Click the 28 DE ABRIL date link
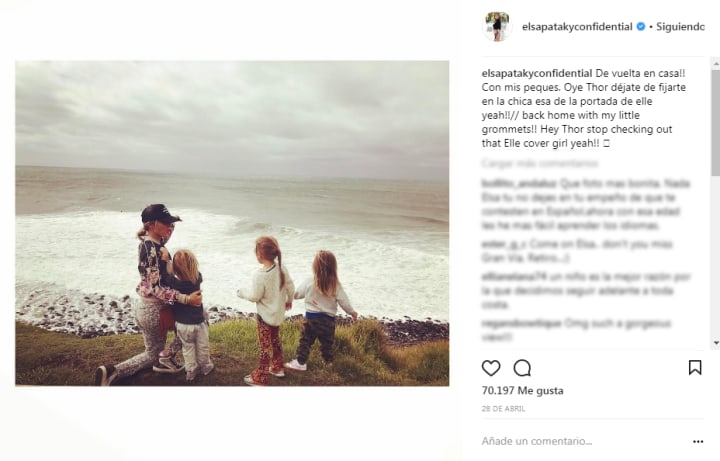This screenshot has height=461, width=720. click(503, 409)
